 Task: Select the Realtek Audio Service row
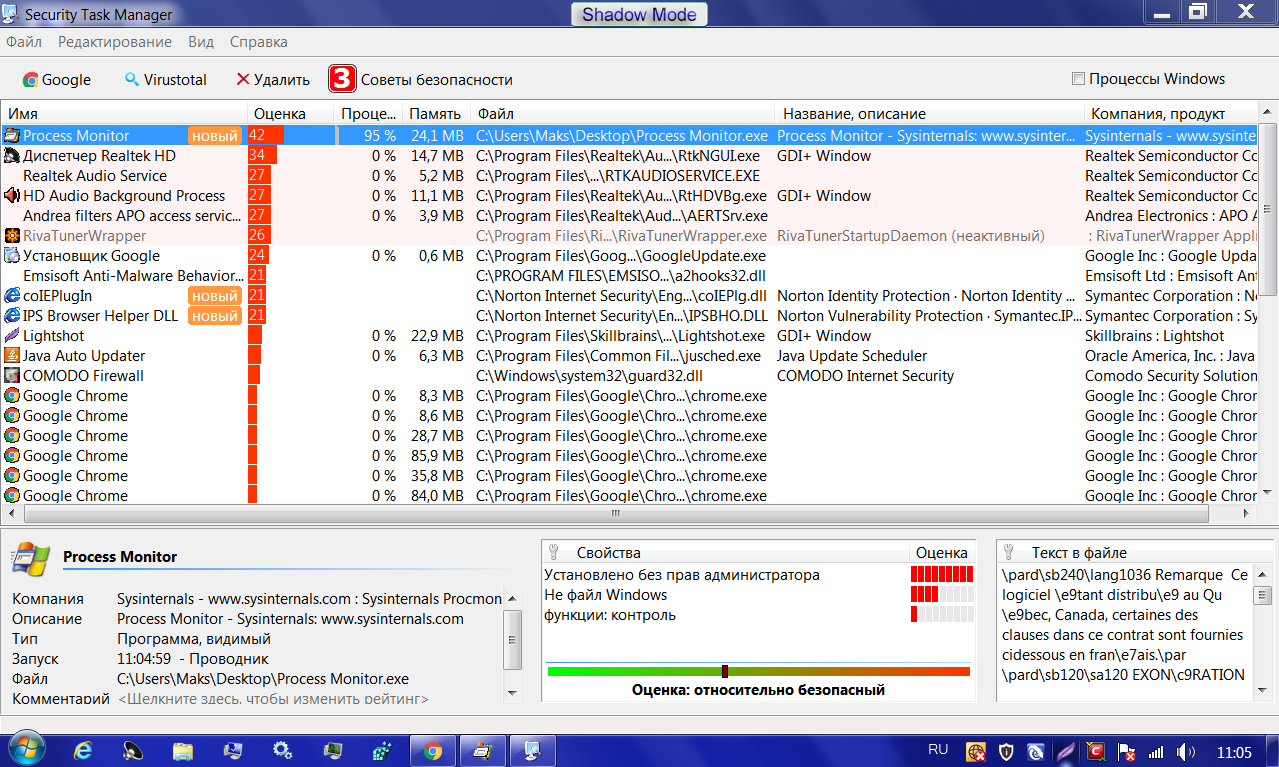(x=630, y=175)
